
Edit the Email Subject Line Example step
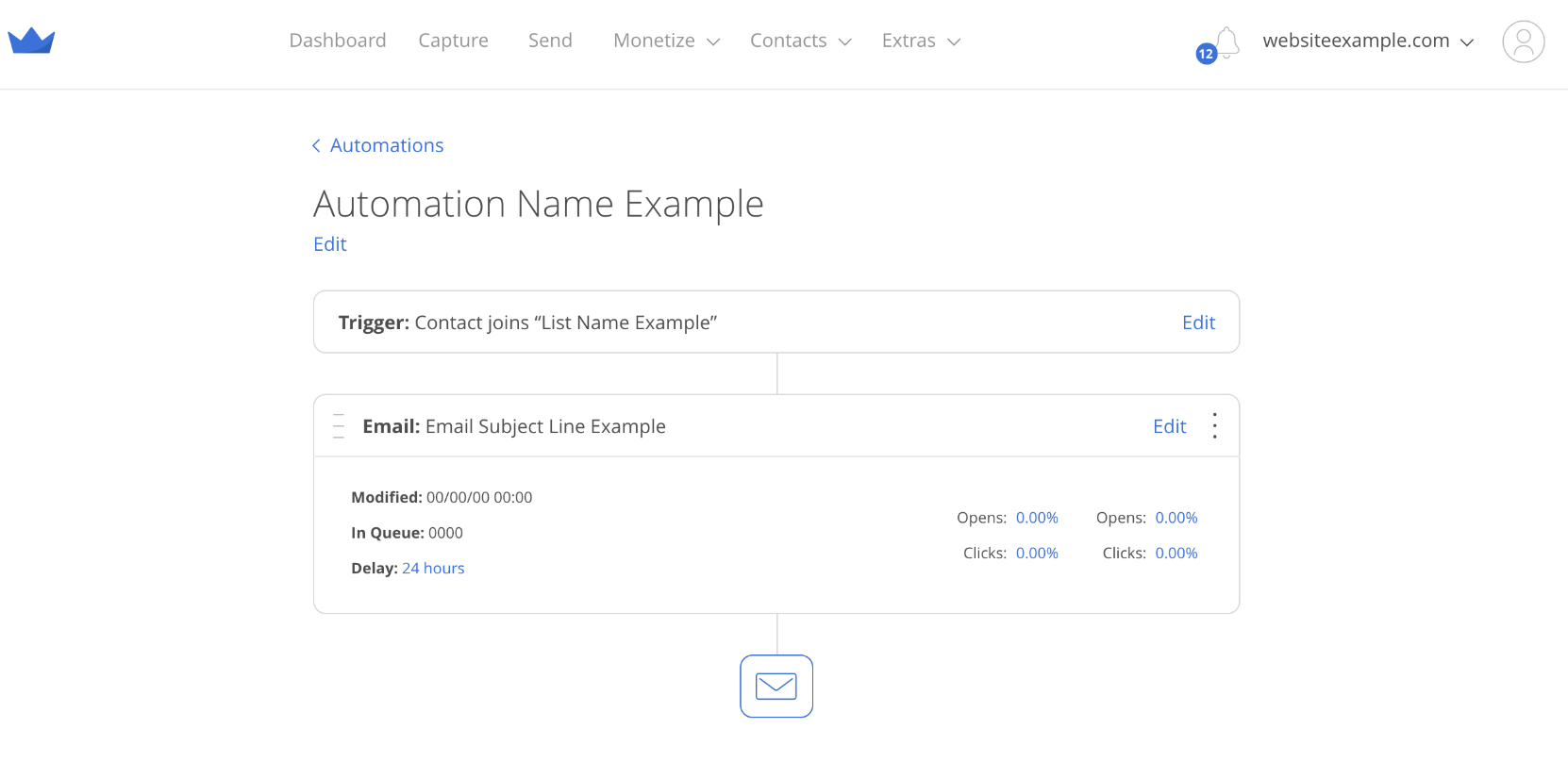click(1169, 426)
